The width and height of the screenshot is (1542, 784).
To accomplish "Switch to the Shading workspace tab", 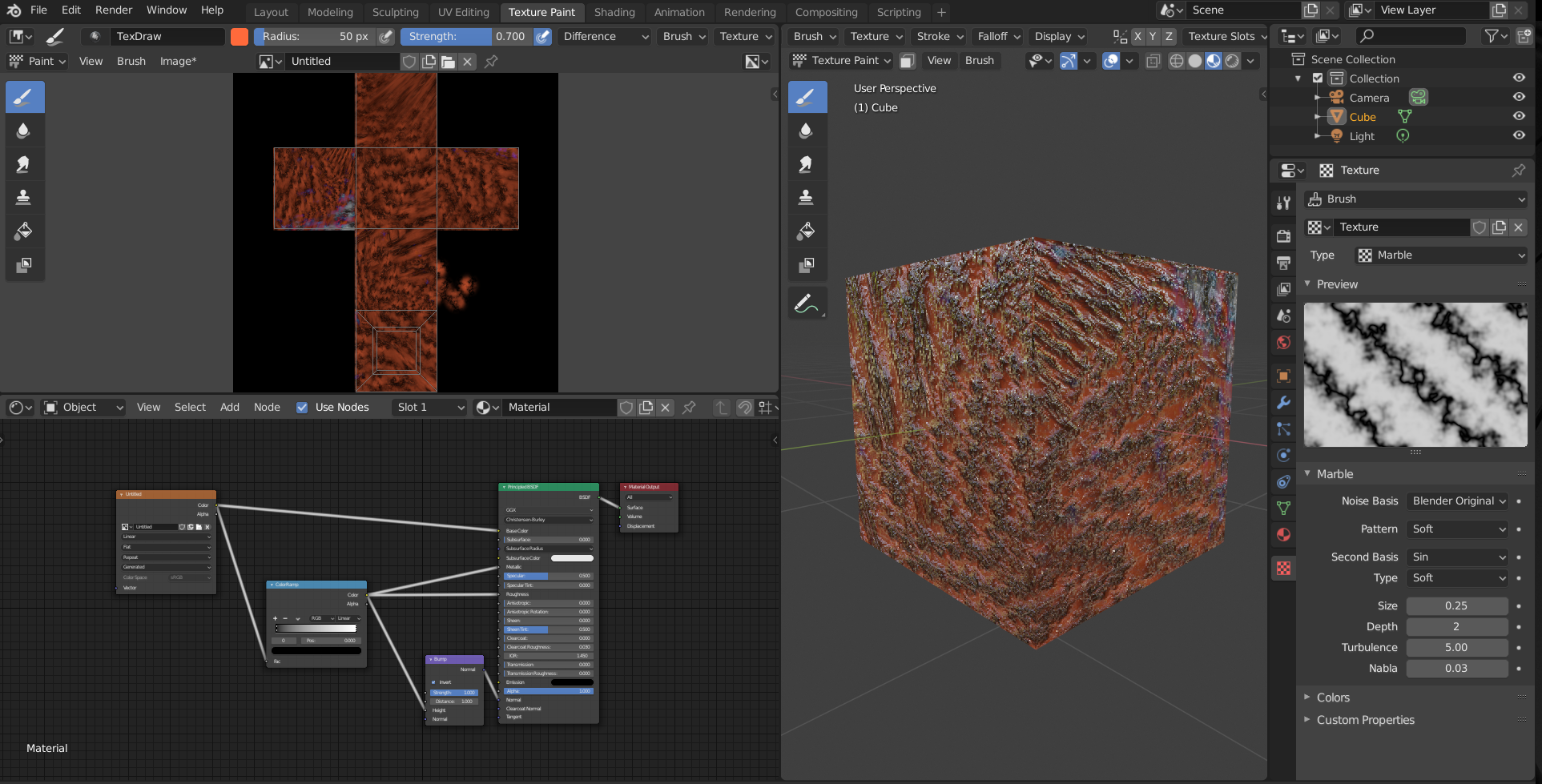I will [x=614, y=12].
